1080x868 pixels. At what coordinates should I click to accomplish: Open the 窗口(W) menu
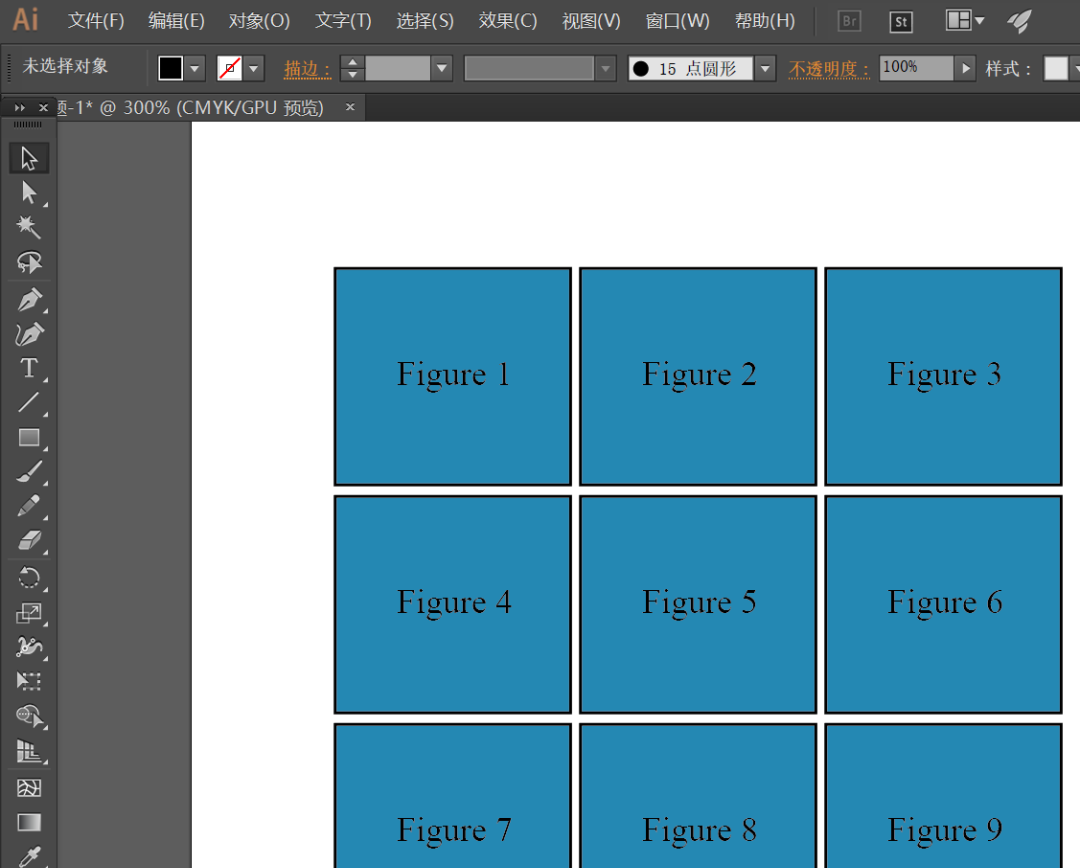(x=678, y=21)
